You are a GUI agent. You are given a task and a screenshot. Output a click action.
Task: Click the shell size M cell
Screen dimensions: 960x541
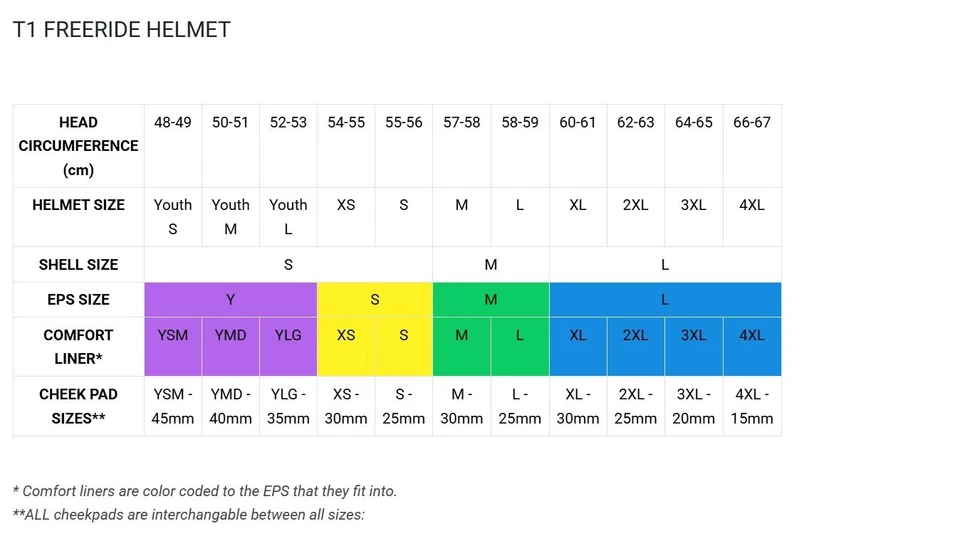(490, 265)
